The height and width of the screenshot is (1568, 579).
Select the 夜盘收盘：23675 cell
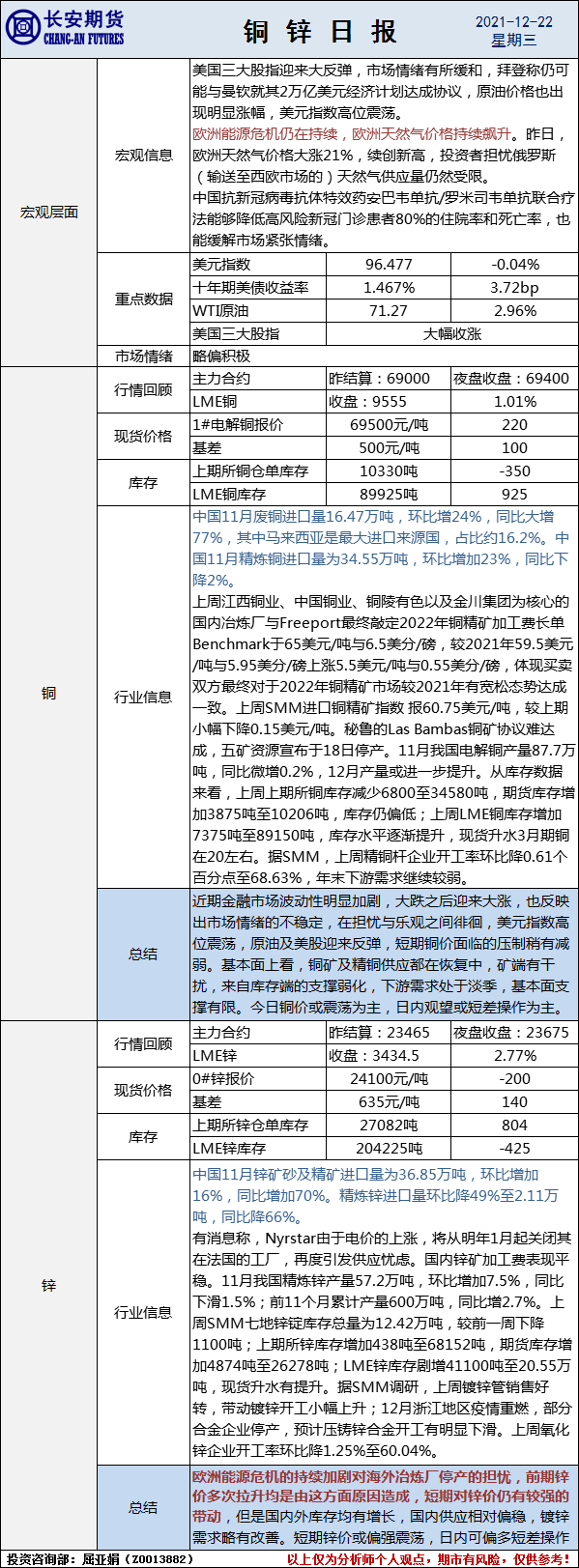tap(514, 1033)
